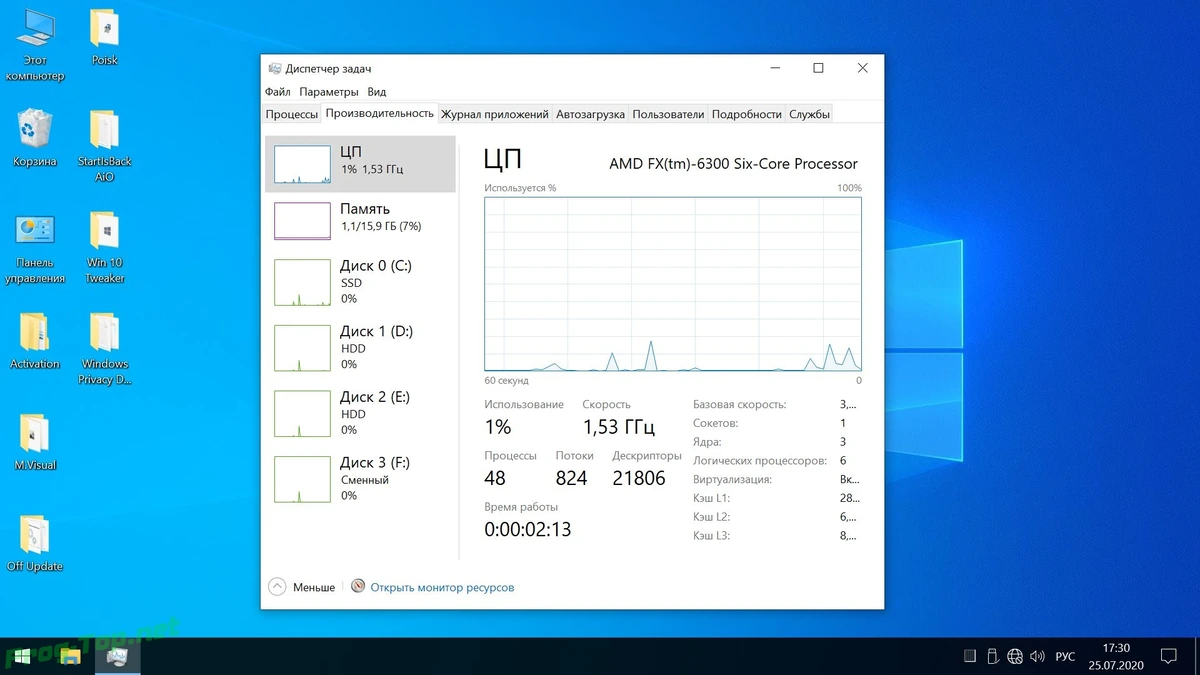Click the 1,53 ГГц speed value
The width and height of the screenshot is (1200, 675).
point(619,427)
